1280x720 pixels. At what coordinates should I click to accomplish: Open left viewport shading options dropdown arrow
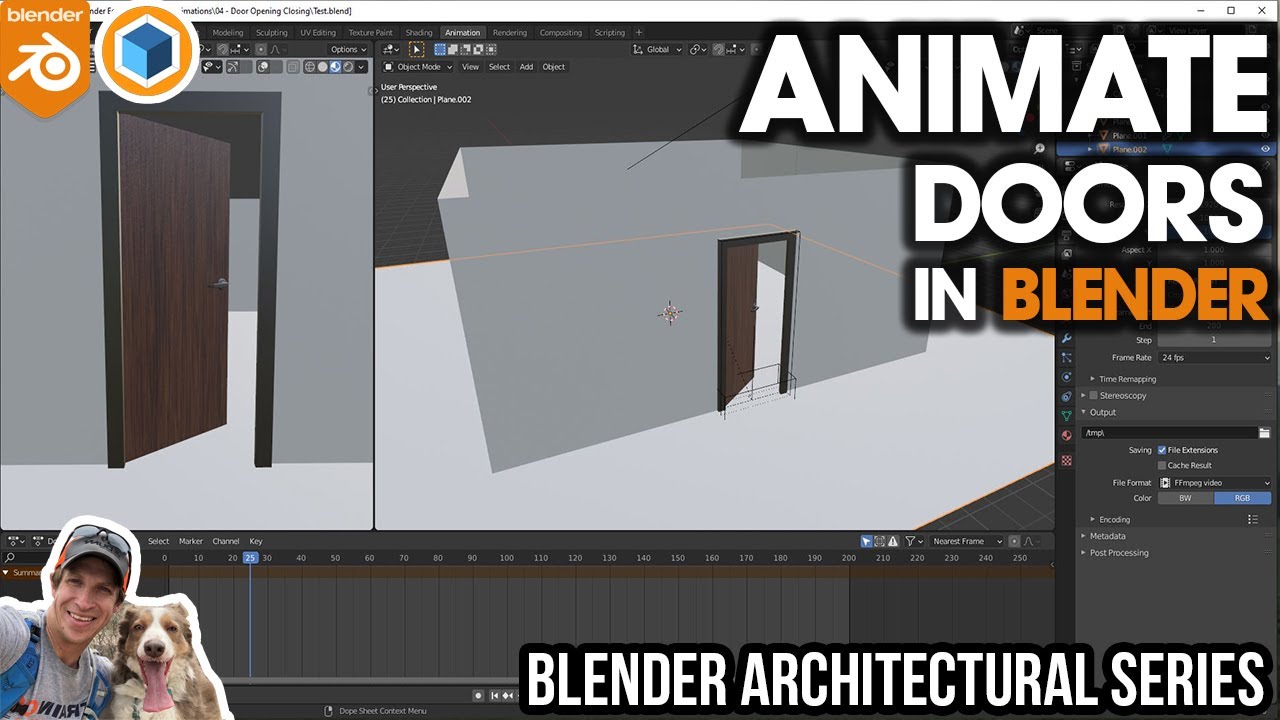pos(361,67)
